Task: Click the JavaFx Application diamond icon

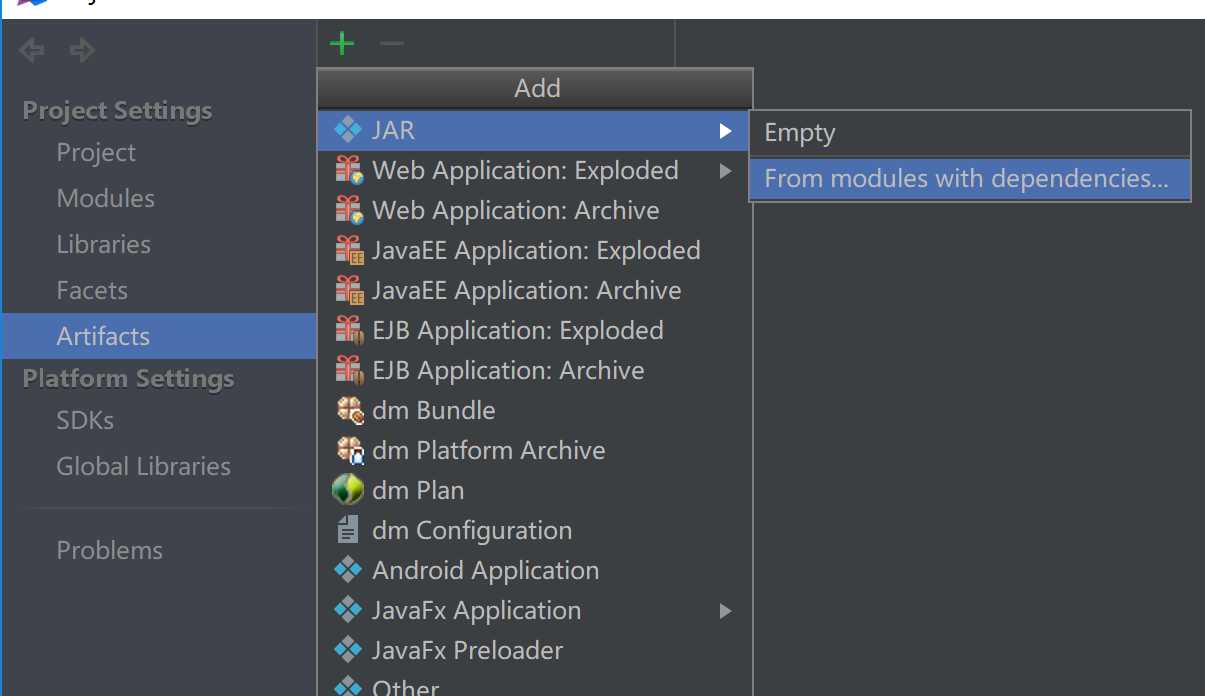Action: [x=348, y=610]
